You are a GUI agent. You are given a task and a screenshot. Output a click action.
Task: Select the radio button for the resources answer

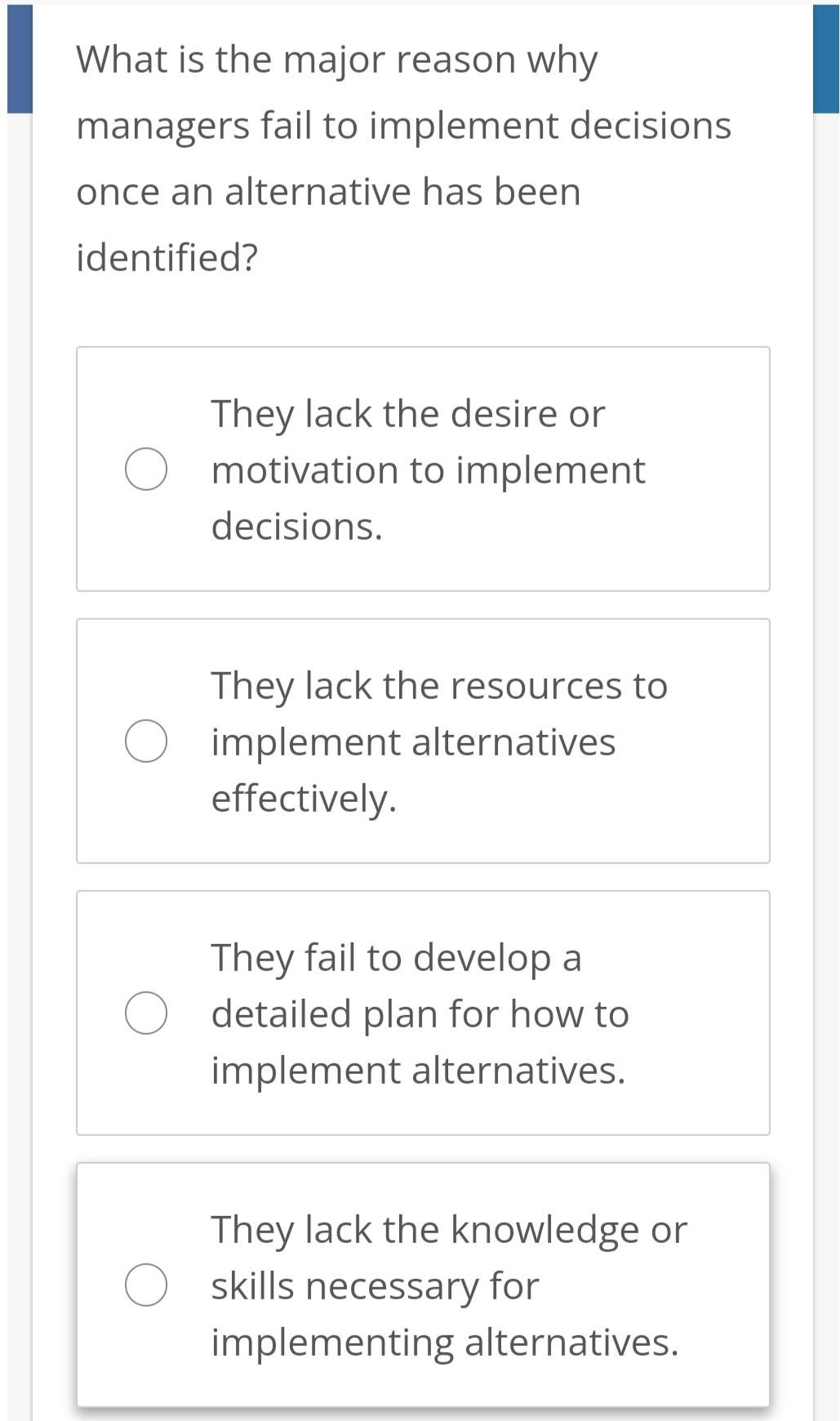coord(146,742)
